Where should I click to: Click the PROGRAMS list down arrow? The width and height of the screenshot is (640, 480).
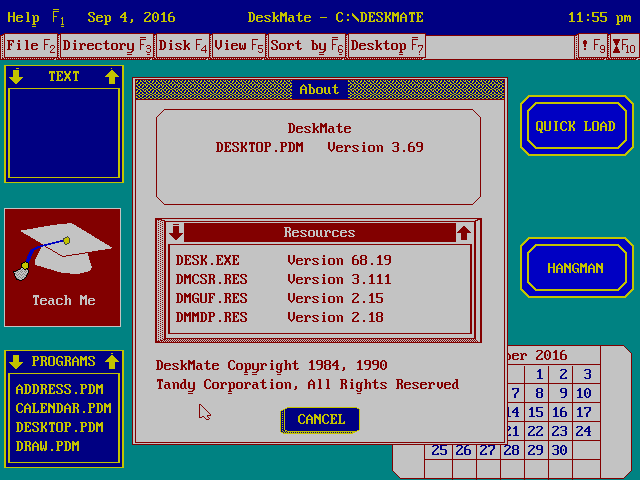[16, 361]
